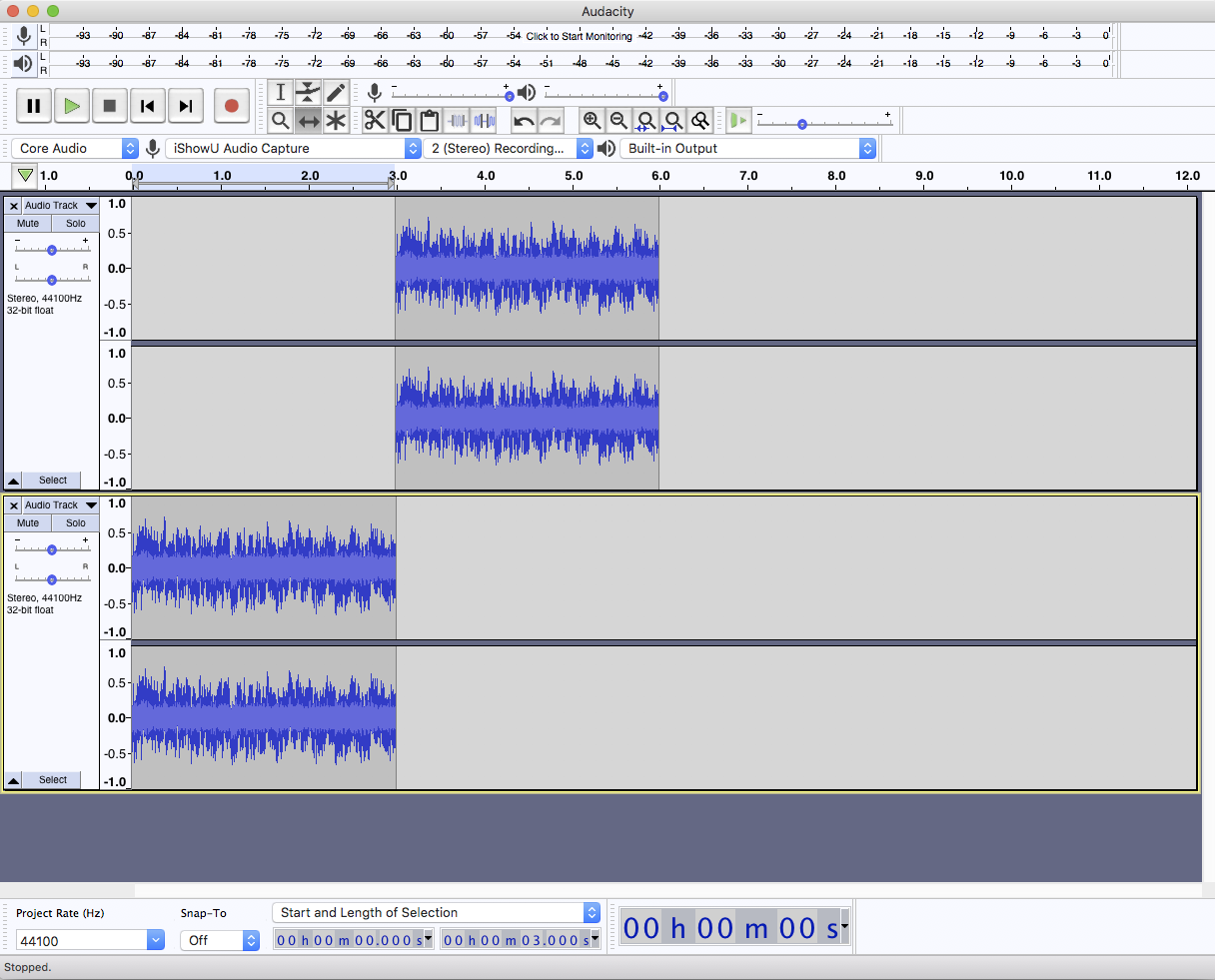The height and width of the screenshot is (980, 1215).
Task: Activate the Draw tool
Action: pyautogui.click(x=336, y=92)
